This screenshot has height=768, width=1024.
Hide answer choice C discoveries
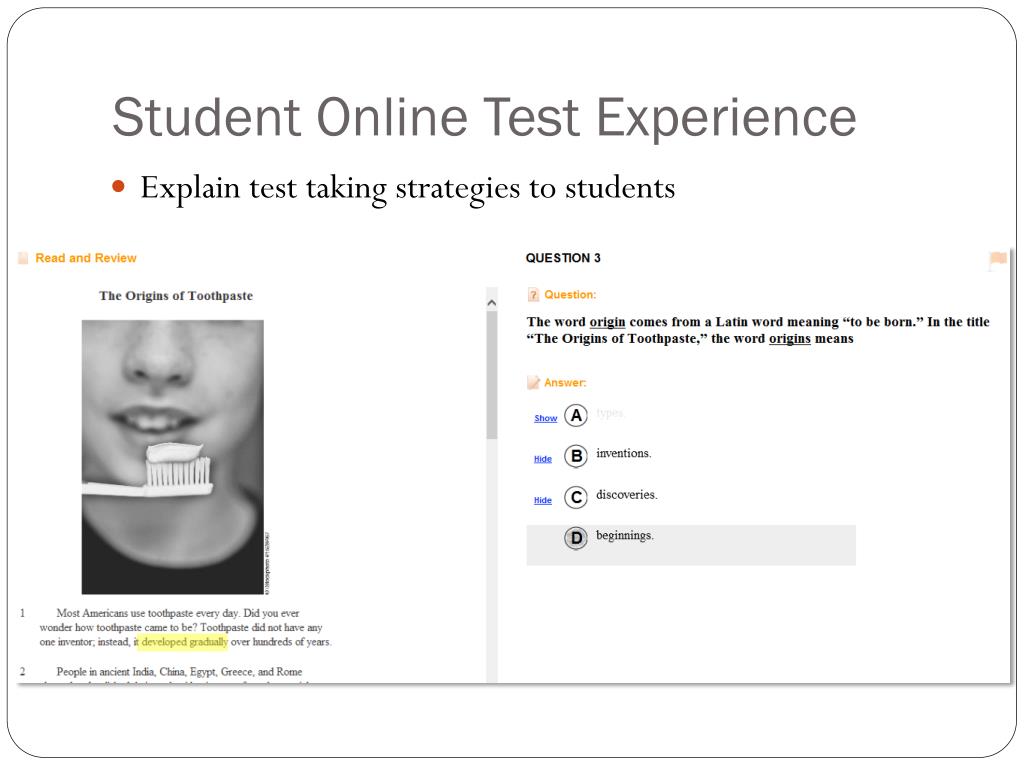pyautogui.click(x=543, y=500)
